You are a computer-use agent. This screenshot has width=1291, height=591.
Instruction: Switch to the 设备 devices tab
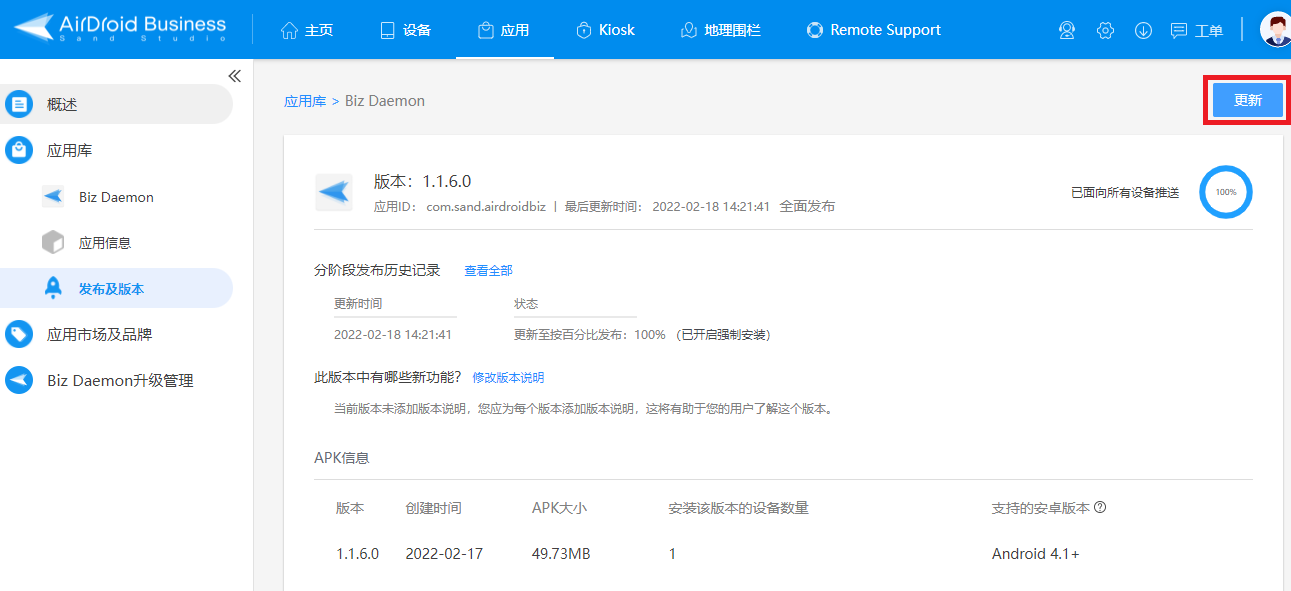tap(405, 30)
